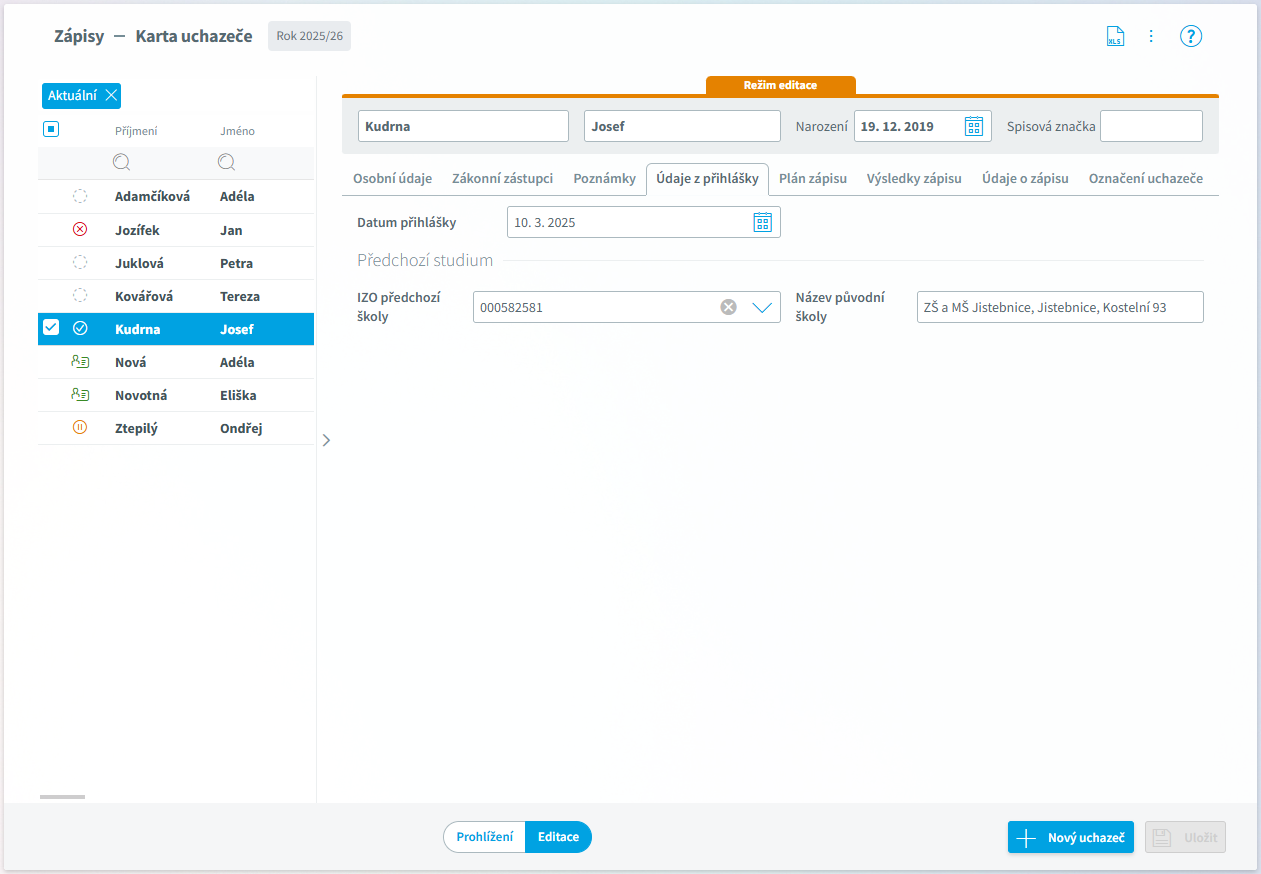Viewport: 1261px width, 874px height.
Task: Switch to Osobní údaje tab
Action: point(392,179)
